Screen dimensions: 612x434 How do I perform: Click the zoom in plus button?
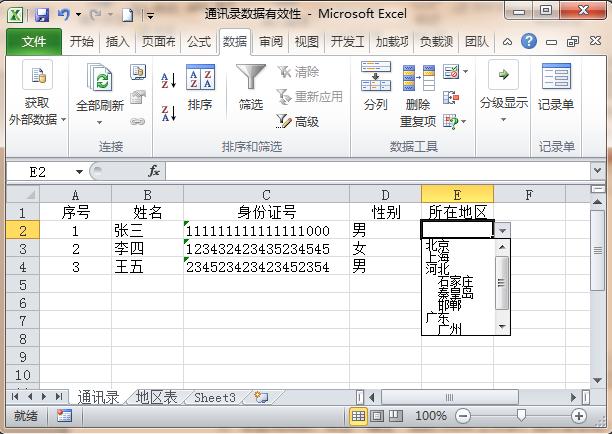[578, 415]
